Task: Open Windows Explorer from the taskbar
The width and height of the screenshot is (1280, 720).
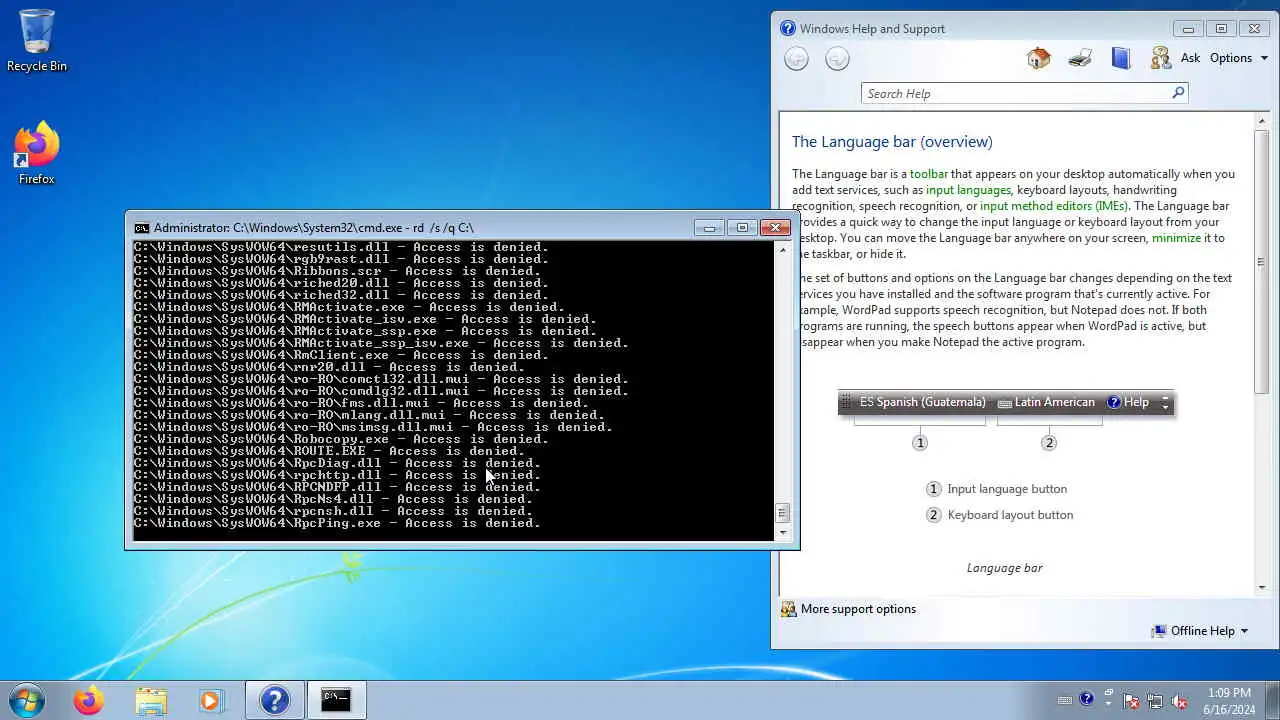Action: coord(150,700)
